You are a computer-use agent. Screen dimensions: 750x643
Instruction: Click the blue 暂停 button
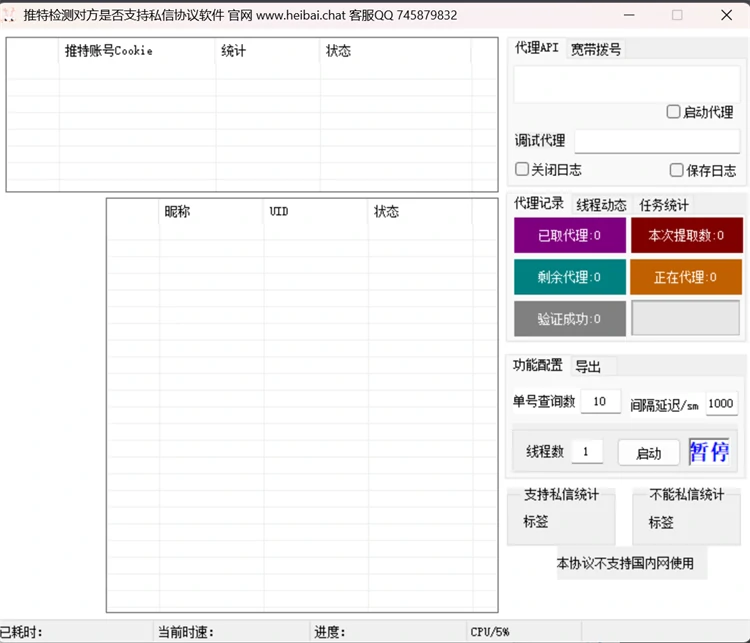click(709, 452)
